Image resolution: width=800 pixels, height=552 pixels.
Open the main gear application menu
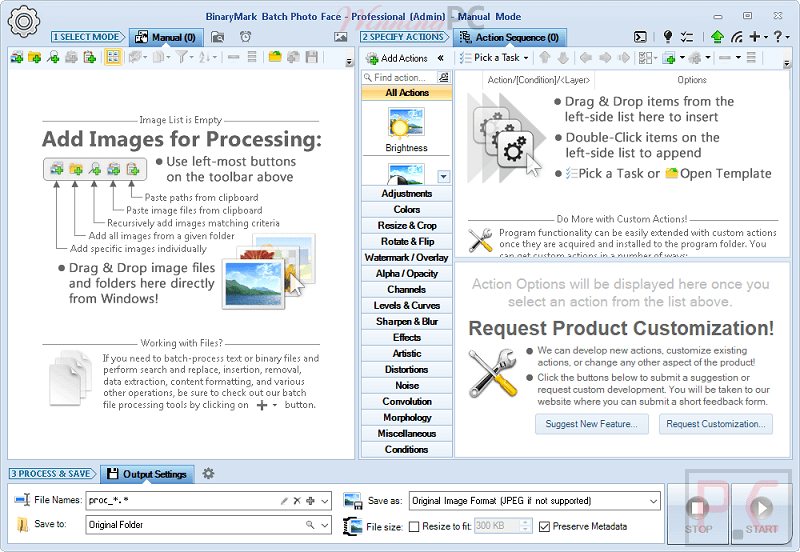pyautogui.click(x=23, y=21)
